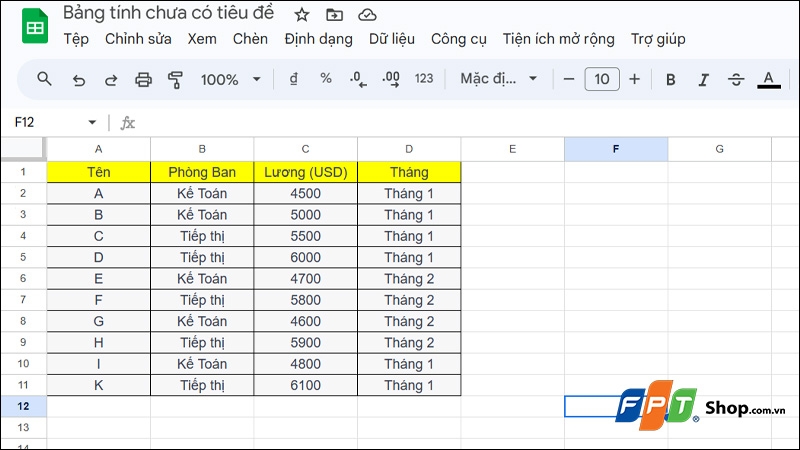Open the zoom 100% dropdown

pyautogui.click(x=231, y=80)
